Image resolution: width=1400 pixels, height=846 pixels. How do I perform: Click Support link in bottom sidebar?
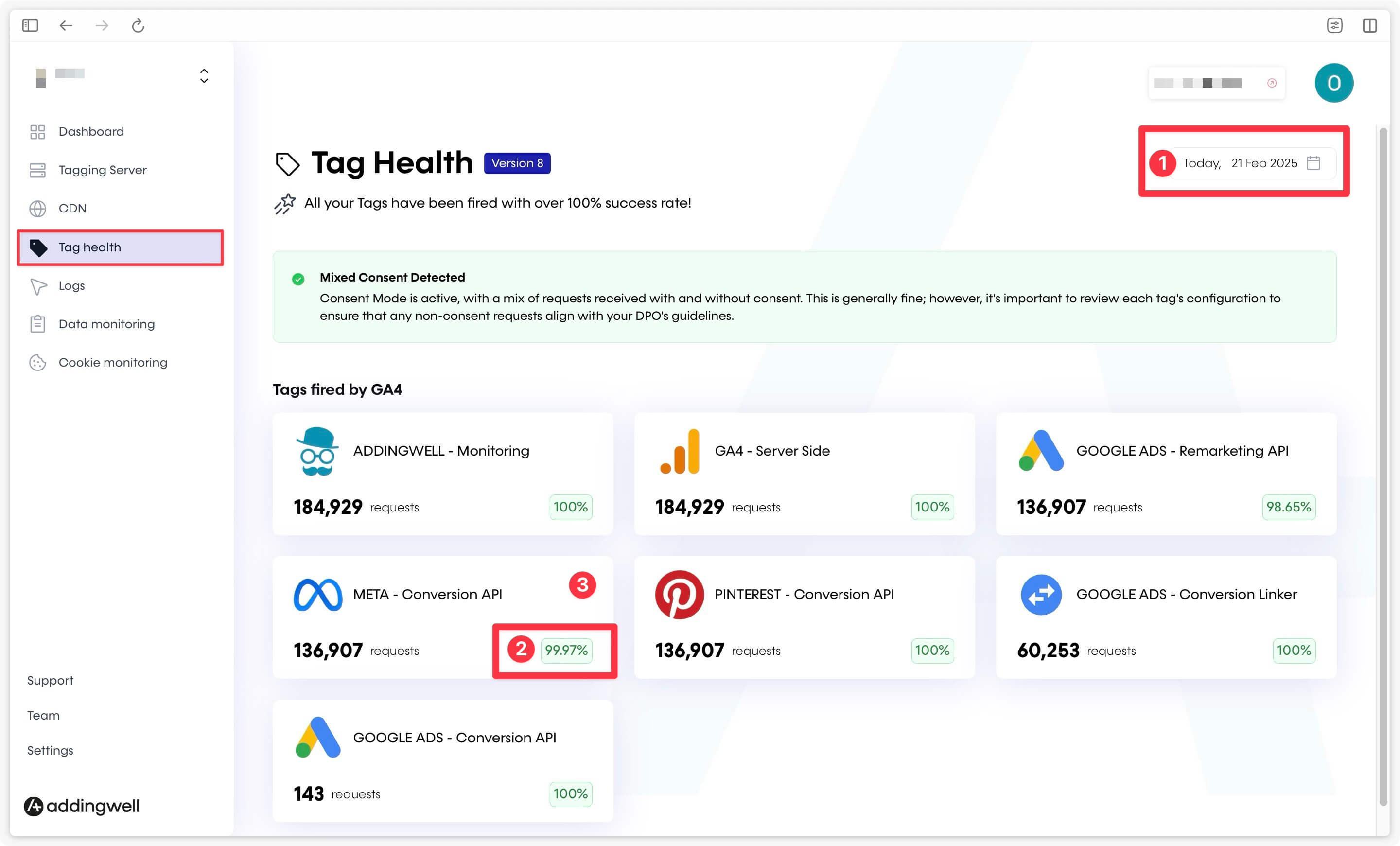pos(50,680)
